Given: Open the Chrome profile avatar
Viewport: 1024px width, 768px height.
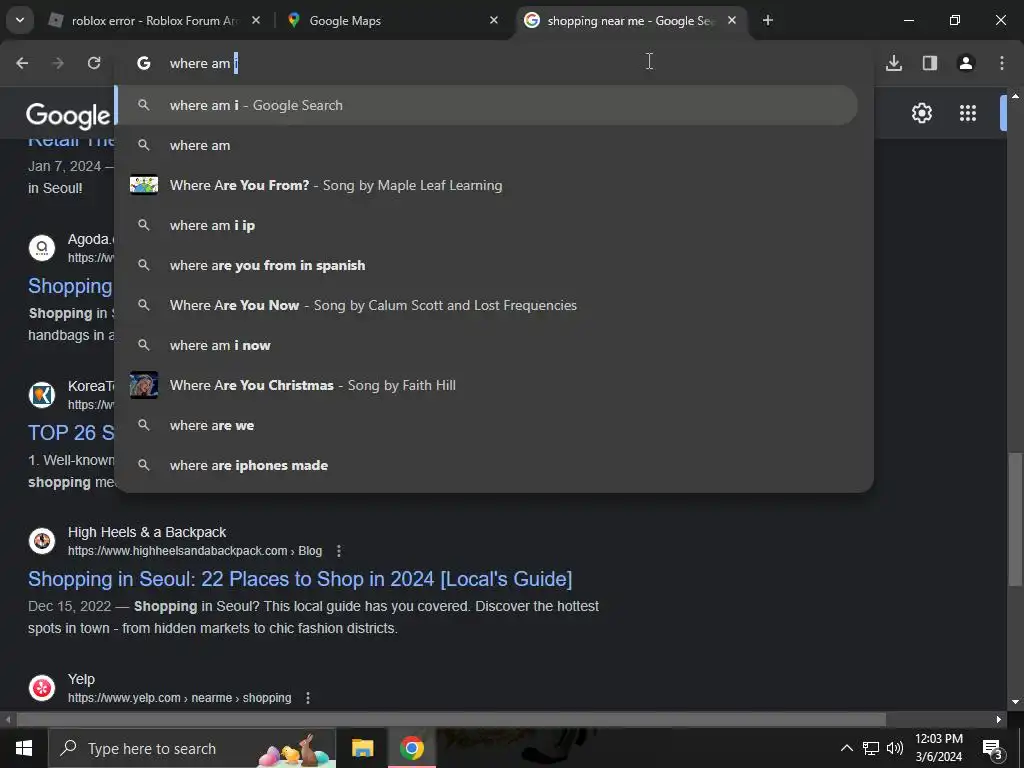Looking at the screenshot, I should click(x=966, y=63).
